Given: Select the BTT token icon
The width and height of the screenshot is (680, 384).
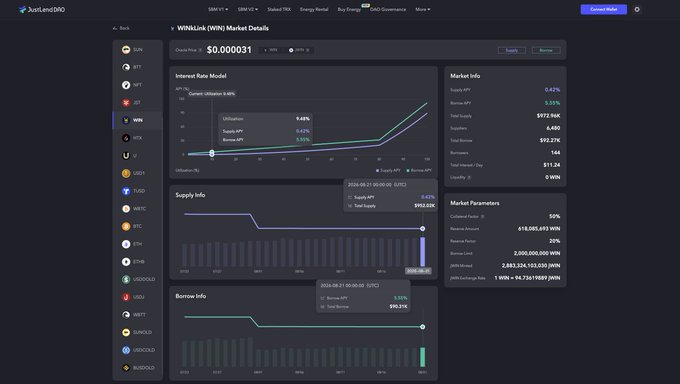Looking at the screenshot, I should [126, 67].
